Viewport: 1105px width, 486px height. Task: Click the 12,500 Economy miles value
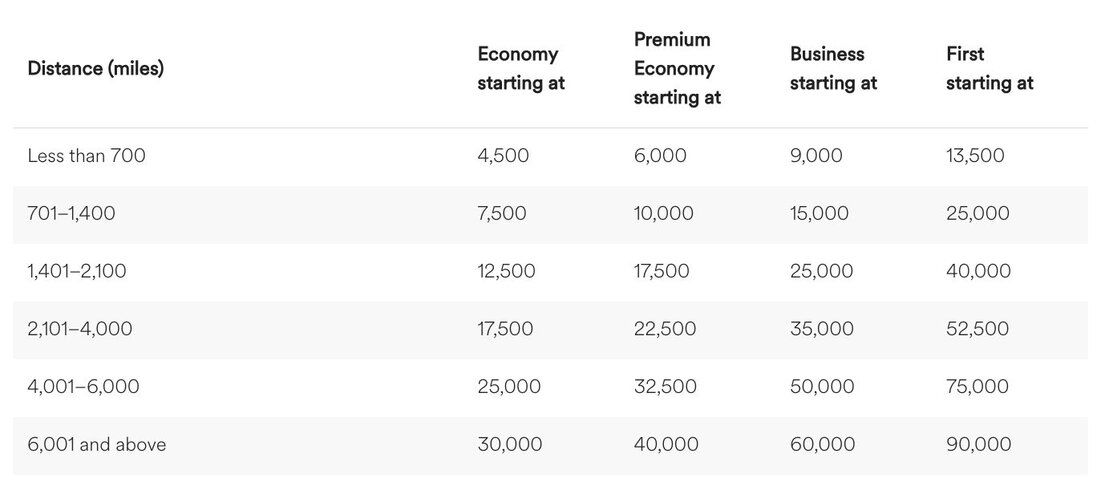click(x=506, y=271)
